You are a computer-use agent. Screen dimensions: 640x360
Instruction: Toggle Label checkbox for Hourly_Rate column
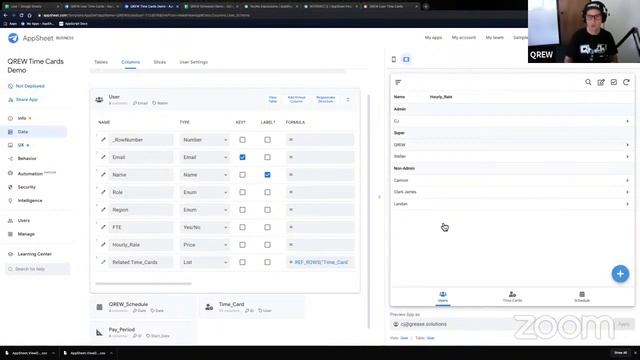coord(267,245)
